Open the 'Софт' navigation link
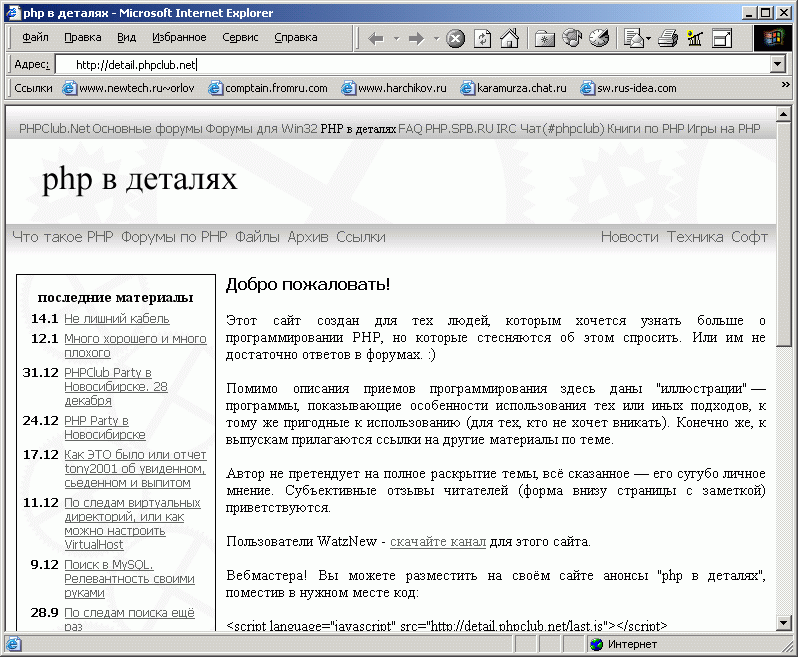Viewport: 798px width, 657px height. point(749,237)
